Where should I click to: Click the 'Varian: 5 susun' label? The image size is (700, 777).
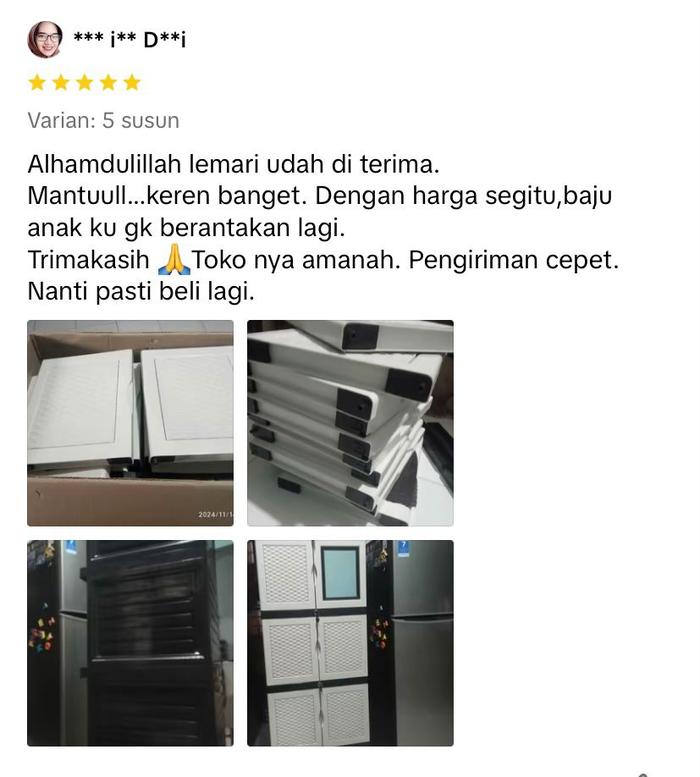click(x=104, y=120)
